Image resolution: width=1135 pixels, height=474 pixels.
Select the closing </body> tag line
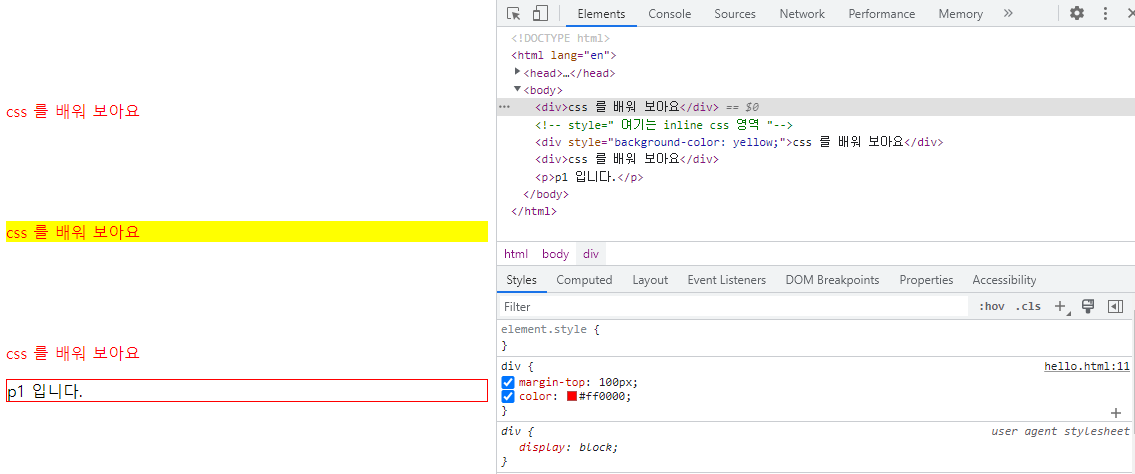click(546, 194)
